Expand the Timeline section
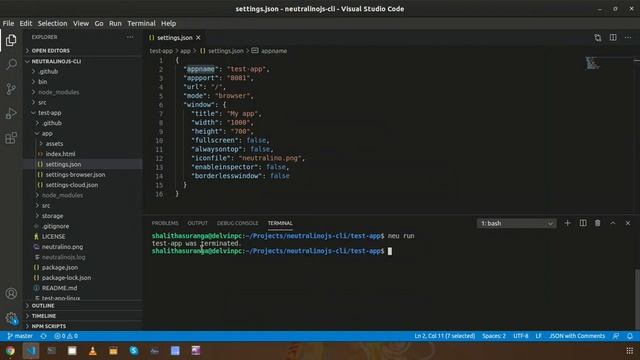This screenshot has height=360, width=640. tap(83, 316)
